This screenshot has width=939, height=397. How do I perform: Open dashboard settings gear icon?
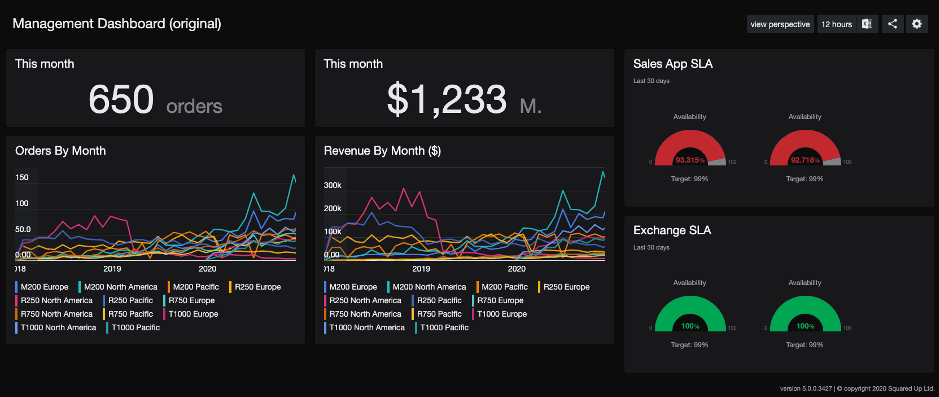[916, 24]
